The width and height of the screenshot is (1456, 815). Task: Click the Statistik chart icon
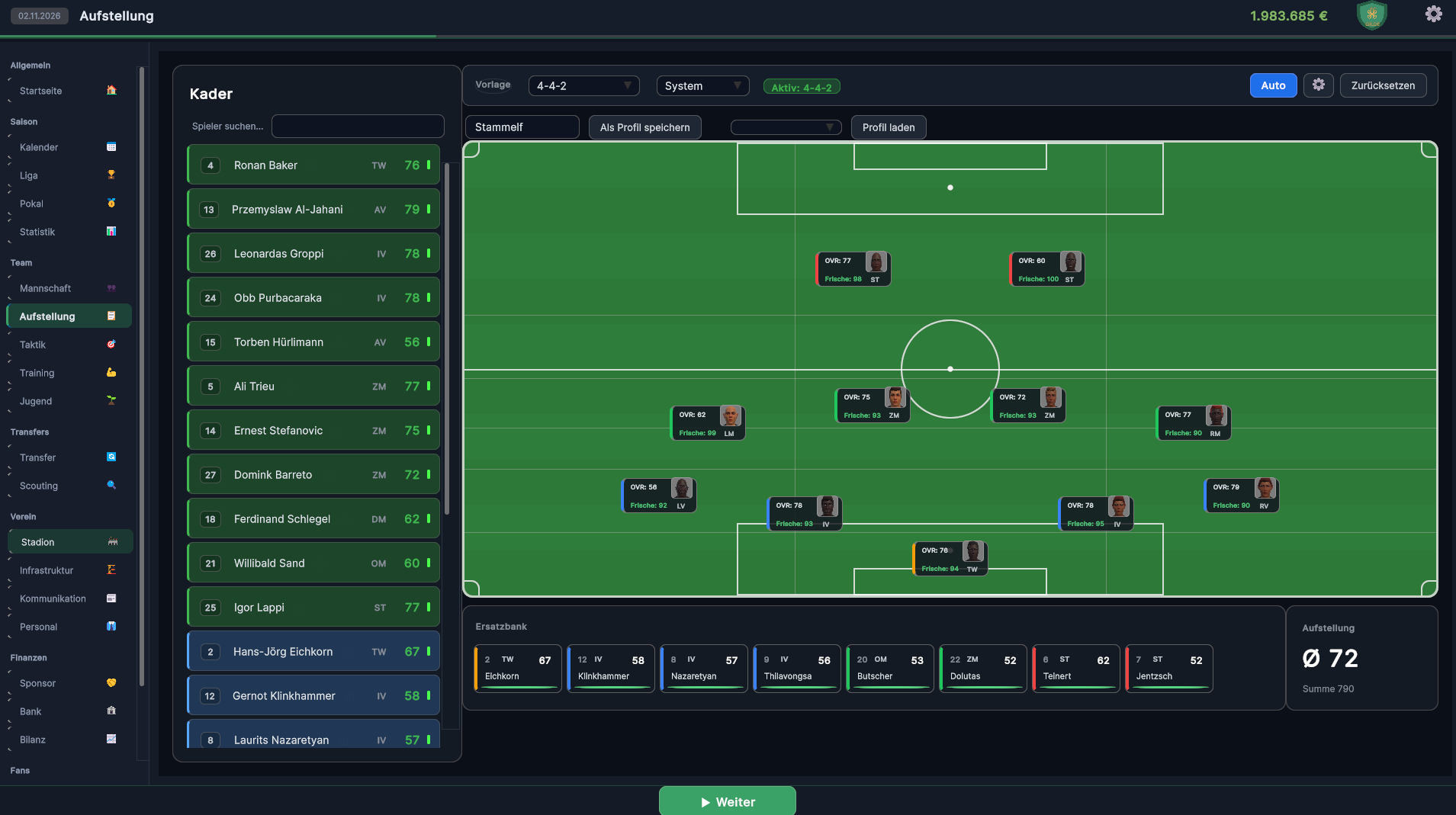click(x=111, y=231)
